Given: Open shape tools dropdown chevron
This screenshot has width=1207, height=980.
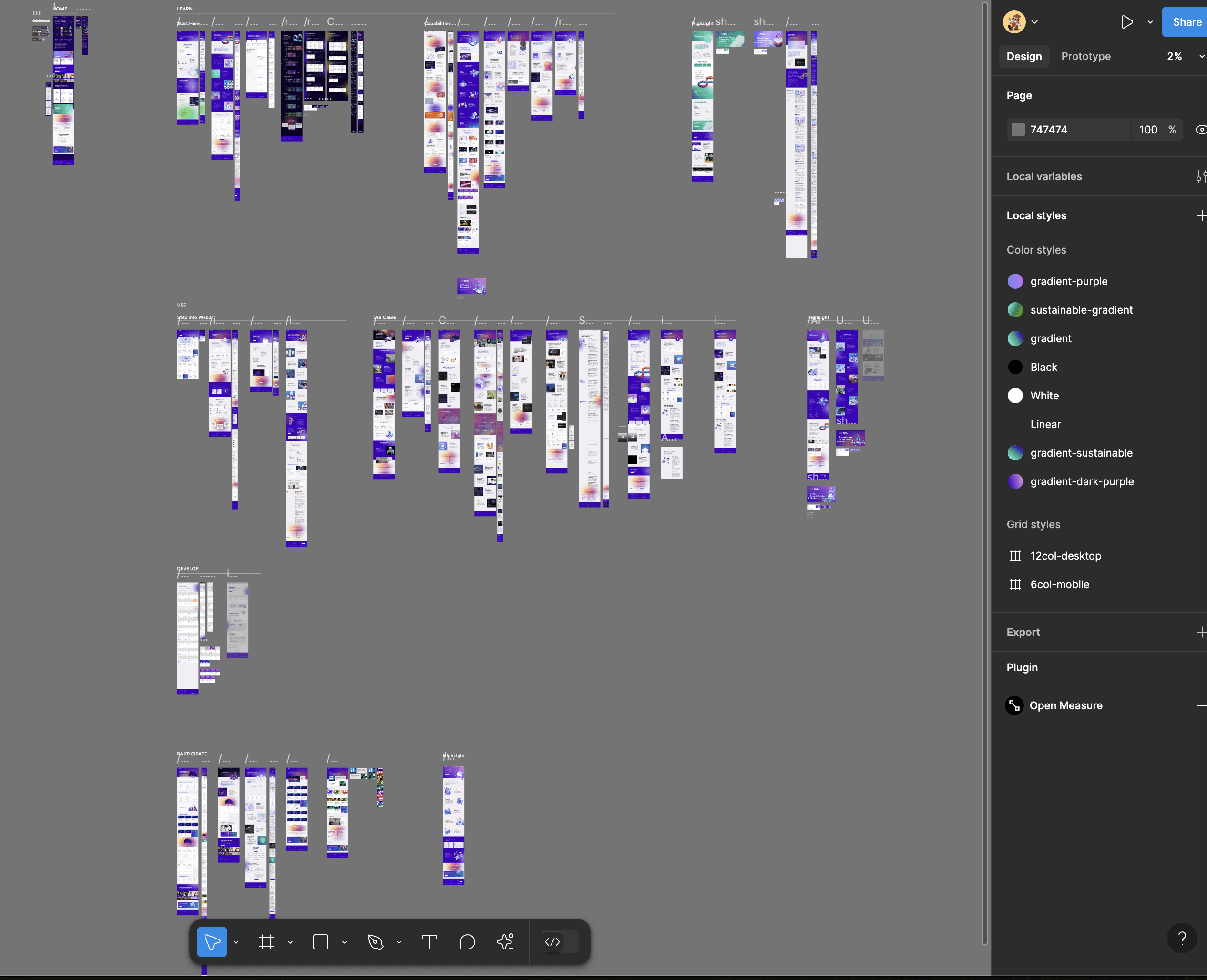Looking at the screenshot, I should (x=344, y=942).
